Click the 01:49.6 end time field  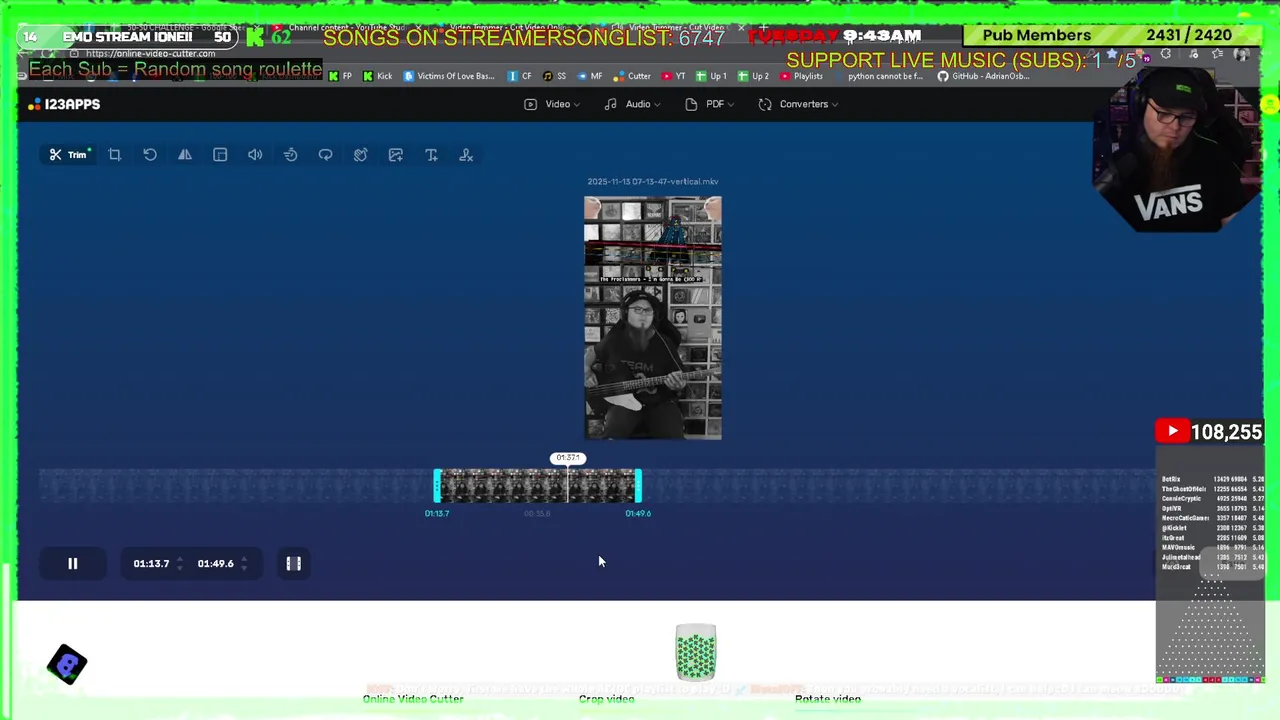pos(215,564)
